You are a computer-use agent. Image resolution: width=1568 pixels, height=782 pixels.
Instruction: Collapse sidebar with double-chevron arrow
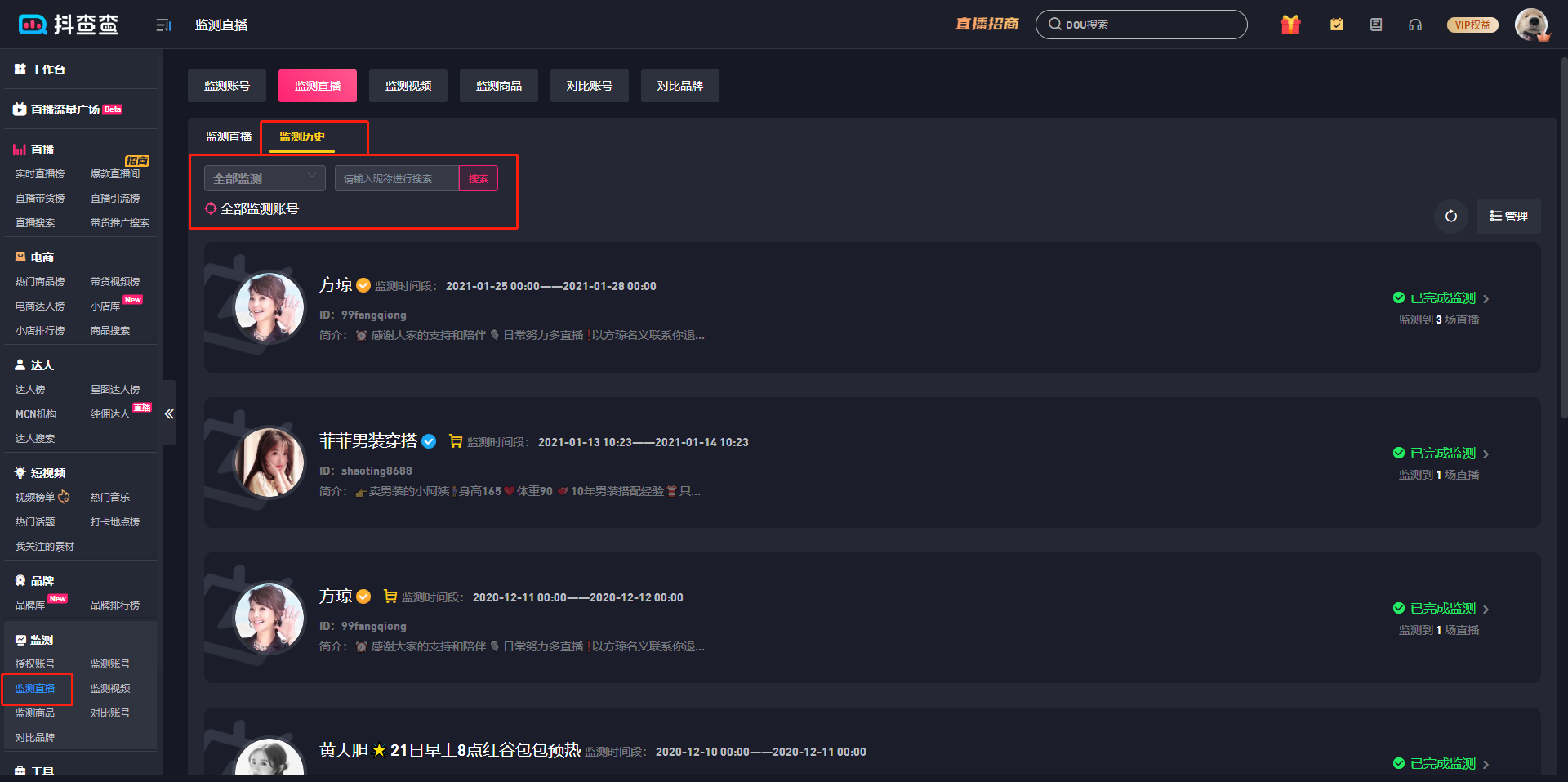coord(169,413)
